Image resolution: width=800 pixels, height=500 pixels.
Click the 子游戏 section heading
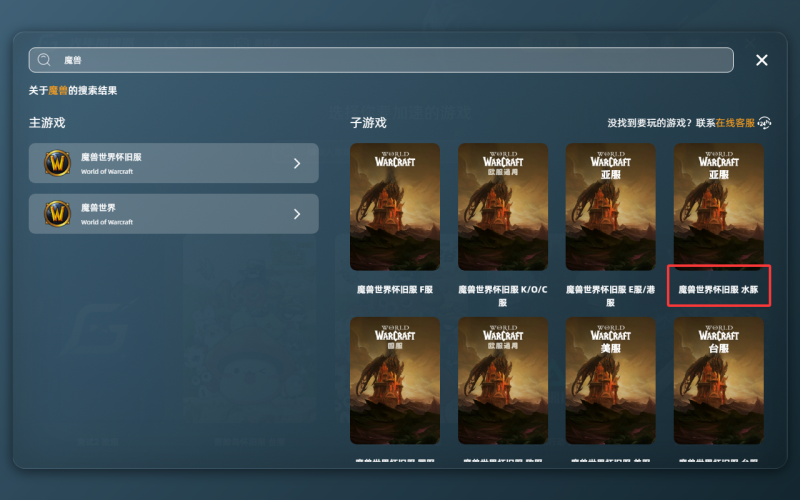(368, 123)
